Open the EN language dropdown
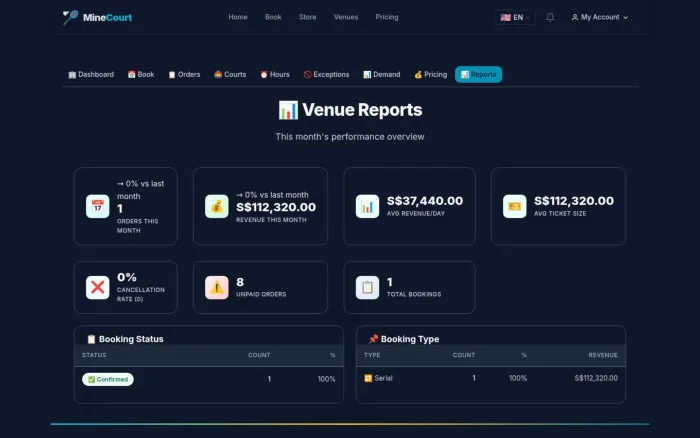Screen dimensions: 700x438 point(515,17)
